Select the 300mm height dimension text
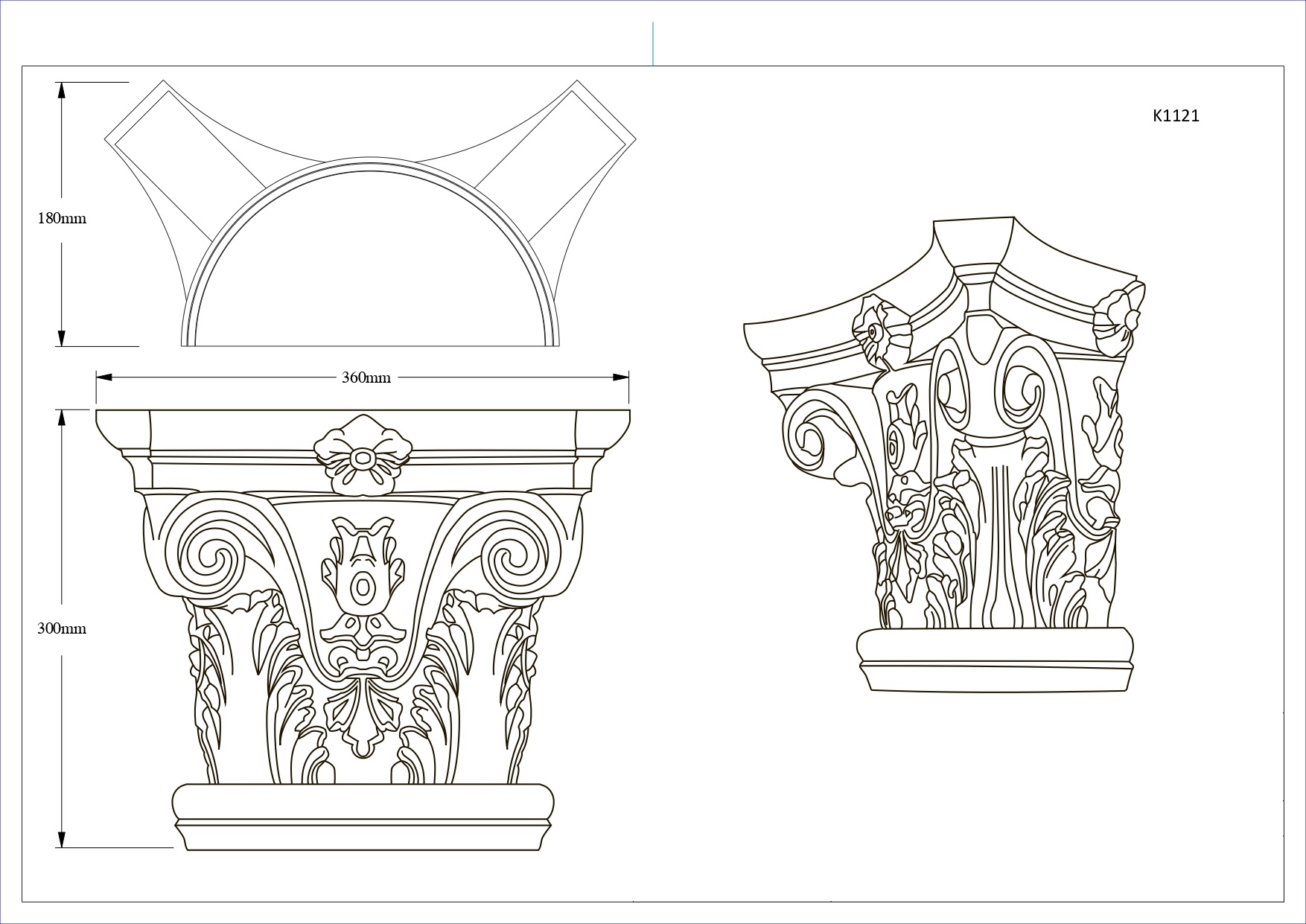The image size is (1306, 924). pyautogui.click(x=62, y=629)
